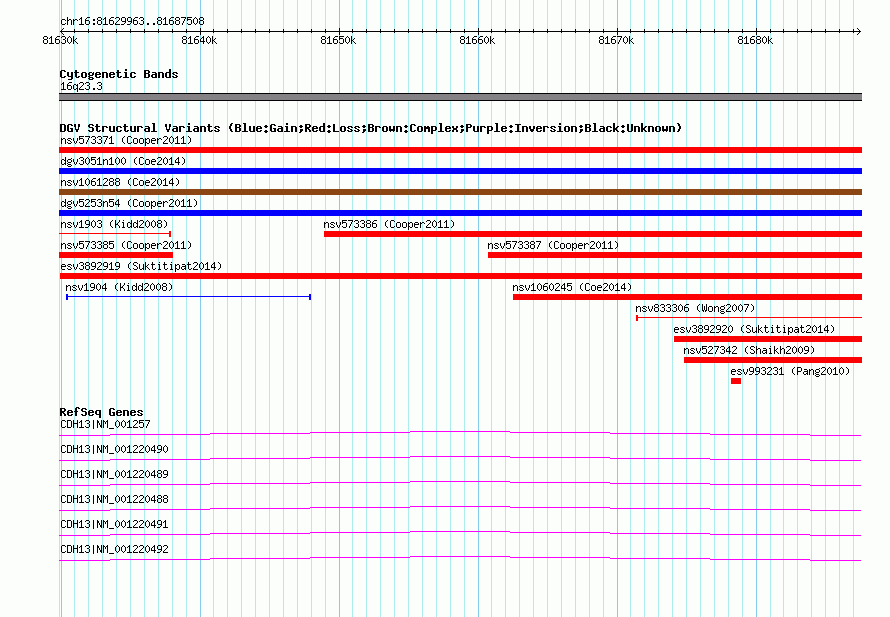Open the esv3892920 (Suktitipat2014) label
Image resolution: width=890 pixels, height=617 pixels.
pyautogui.click(x=754, y=329)
